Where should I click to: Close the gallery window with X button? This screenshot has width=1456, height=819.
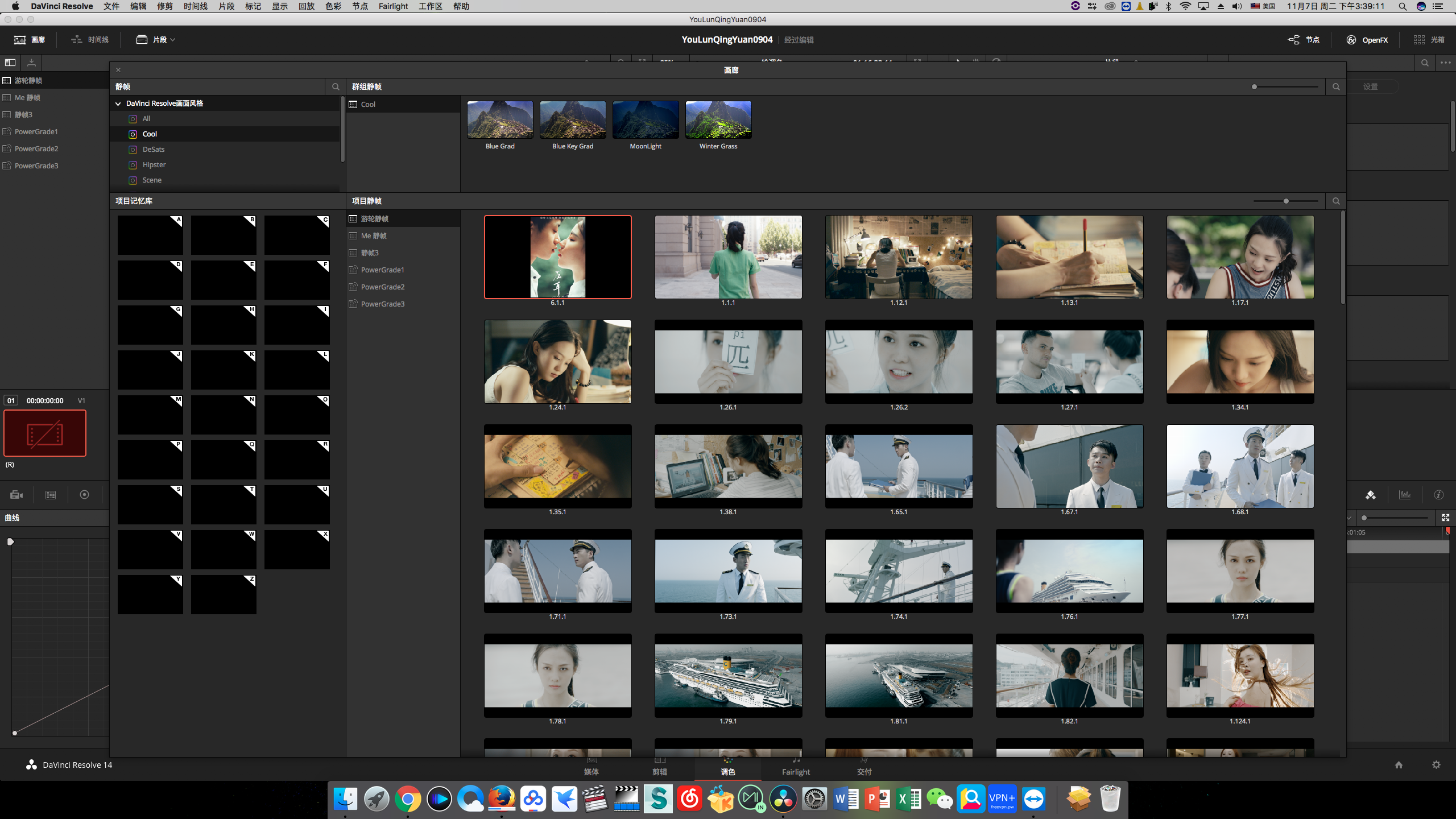tap(118, 70)
